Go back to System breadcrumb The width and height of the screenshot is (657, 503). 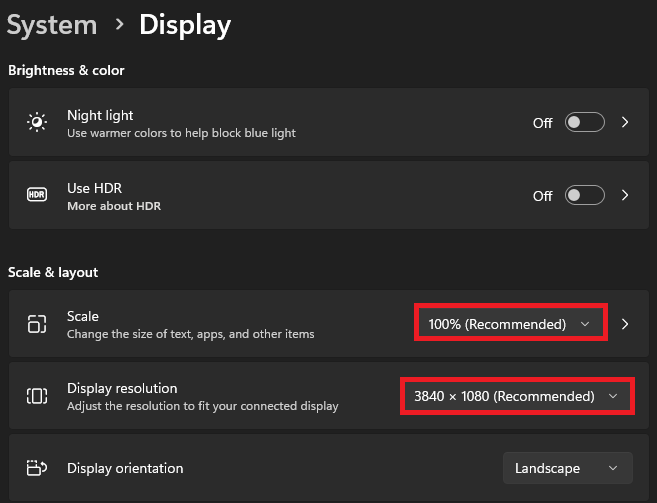[x=50, y=24]
